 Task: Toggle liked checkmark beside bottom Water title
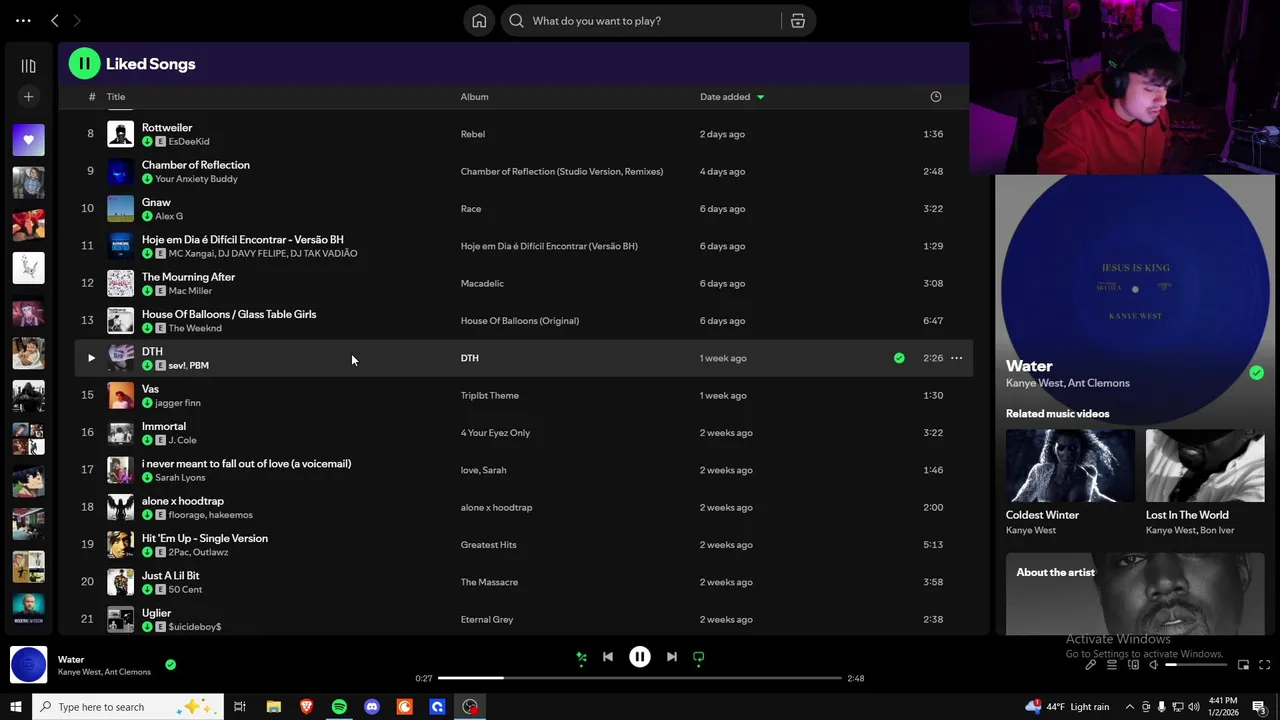pos(170,664)
